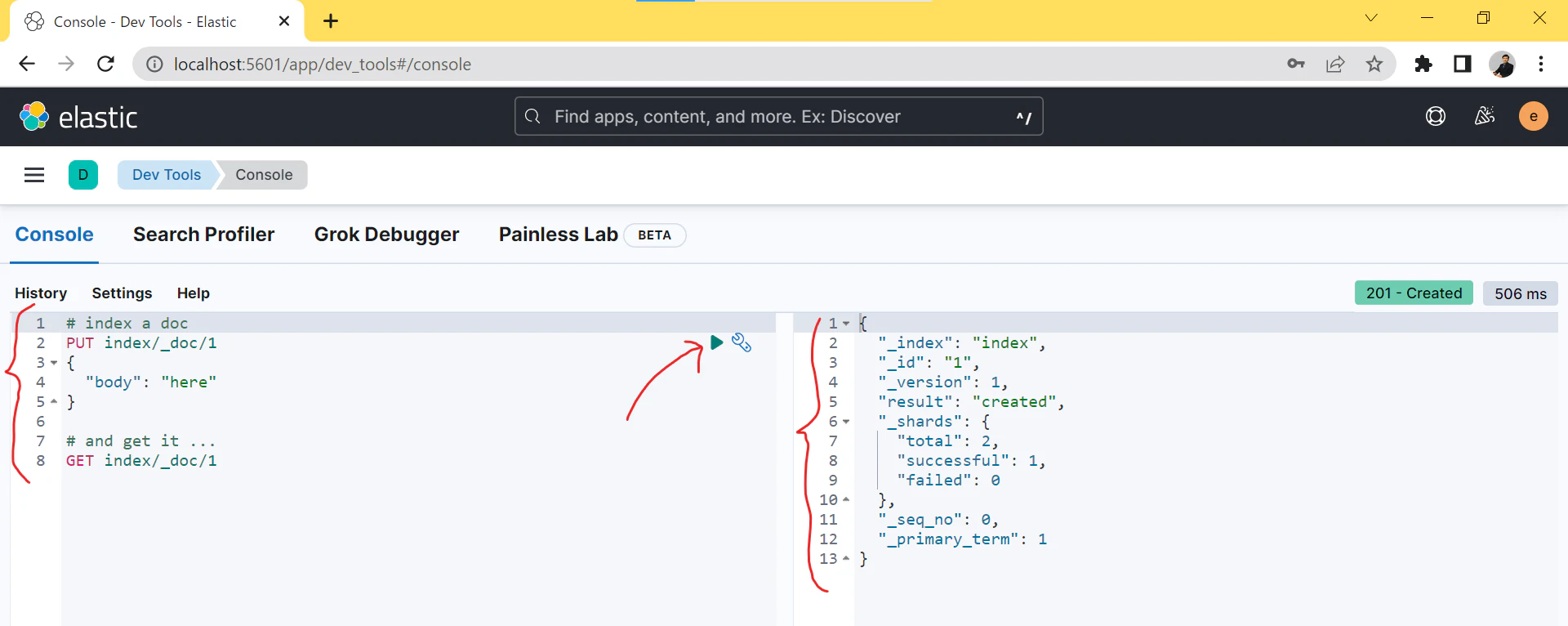The height and width of the screenshot is (626, 1568).
Task: Click the Dev Tools breadcrumb
Action: [167, 175]
